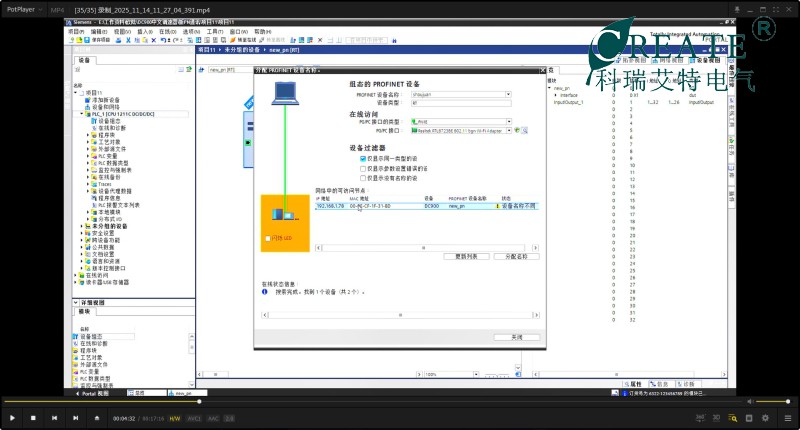
Task: Click the 更新列表 button
Action: [x=466, y=257]
